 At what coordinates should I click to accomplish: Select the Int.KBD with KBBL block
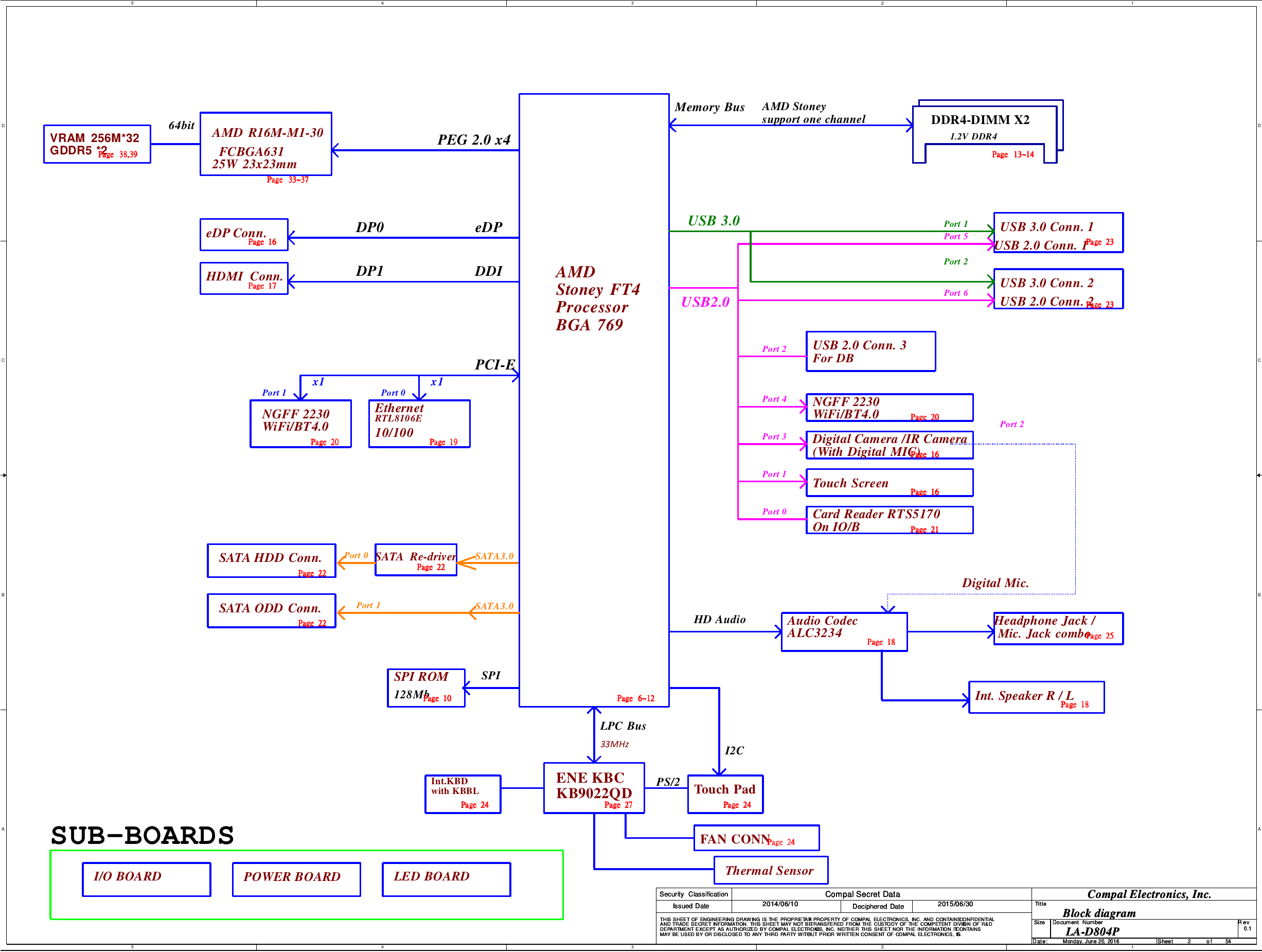point(463,794)
